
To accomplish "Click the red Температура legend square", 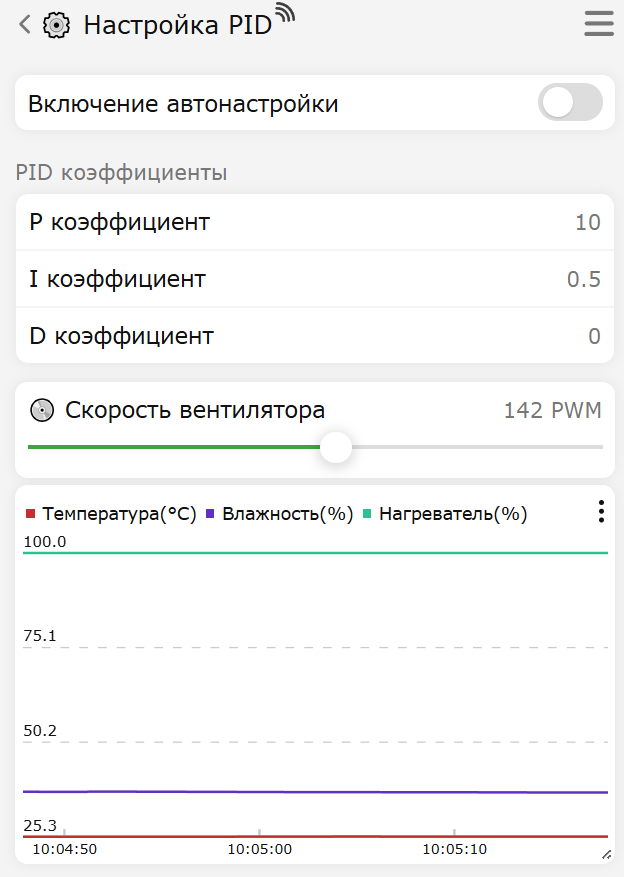I will (30, 513).
